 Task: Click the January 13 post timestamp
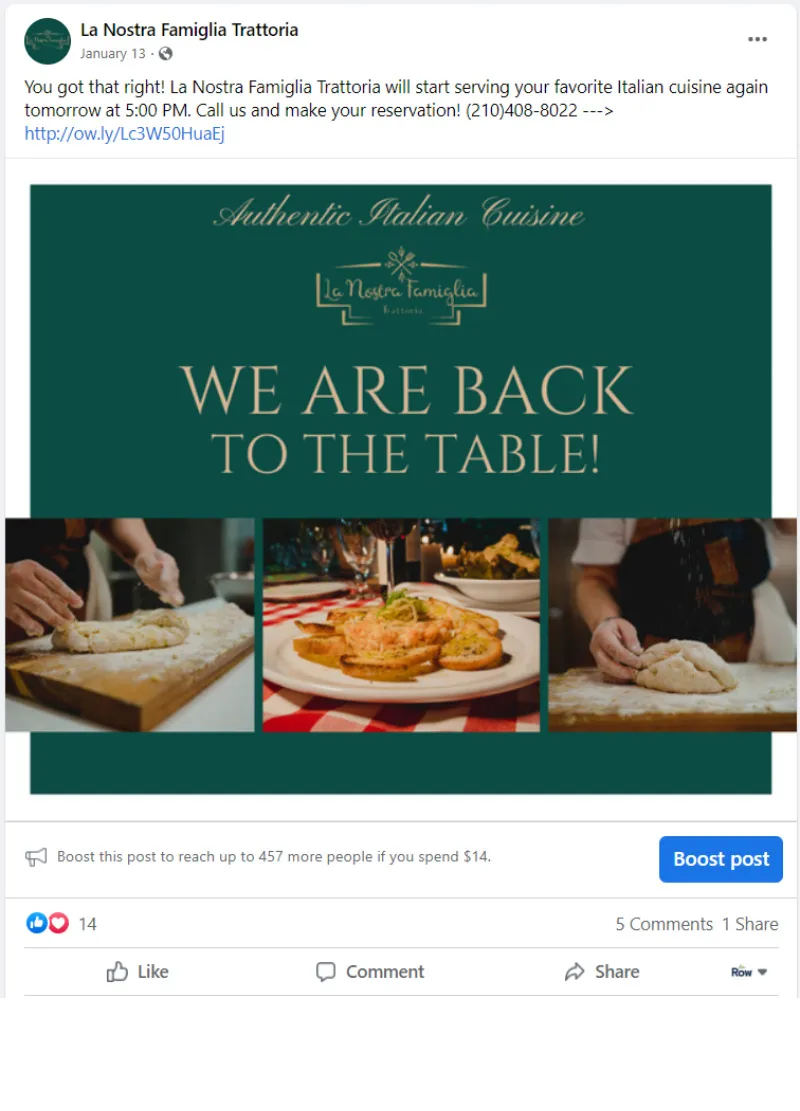[113, 54]
